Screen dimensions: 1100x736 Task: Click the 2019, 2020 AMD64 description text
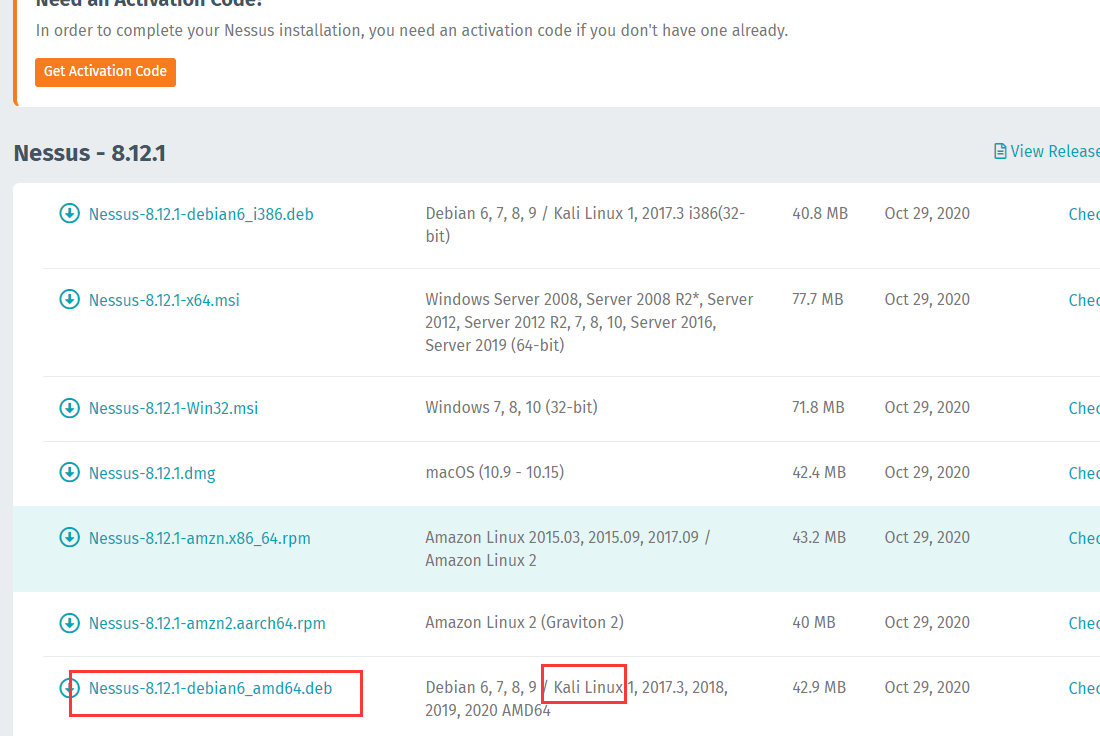pyautogui.click(x=488, y=711)
